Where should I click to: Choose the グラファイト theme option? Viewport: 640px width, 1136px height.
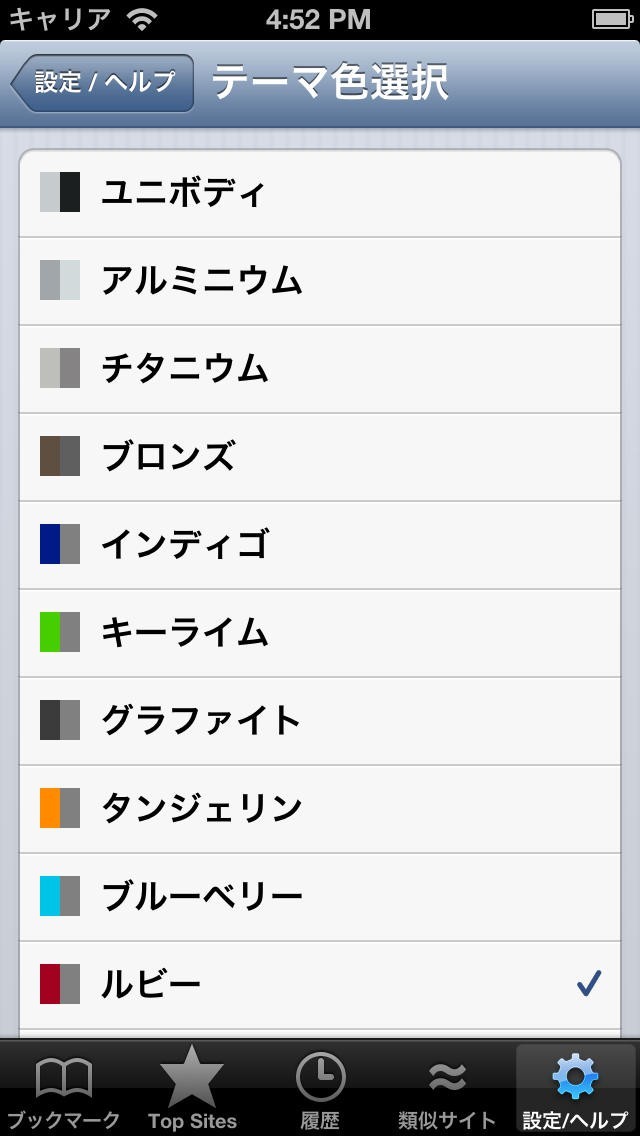(x=320, y=720)
